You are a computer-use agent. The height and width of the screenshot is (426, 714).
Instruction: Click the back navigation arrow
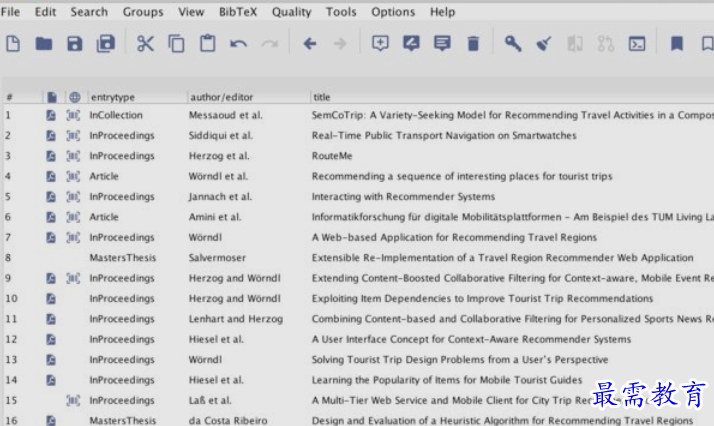point(309,43)
